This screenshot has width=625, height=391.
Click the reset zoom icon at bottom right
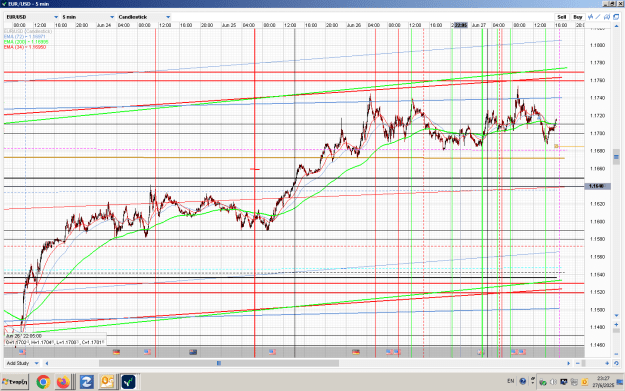(616, 363)
